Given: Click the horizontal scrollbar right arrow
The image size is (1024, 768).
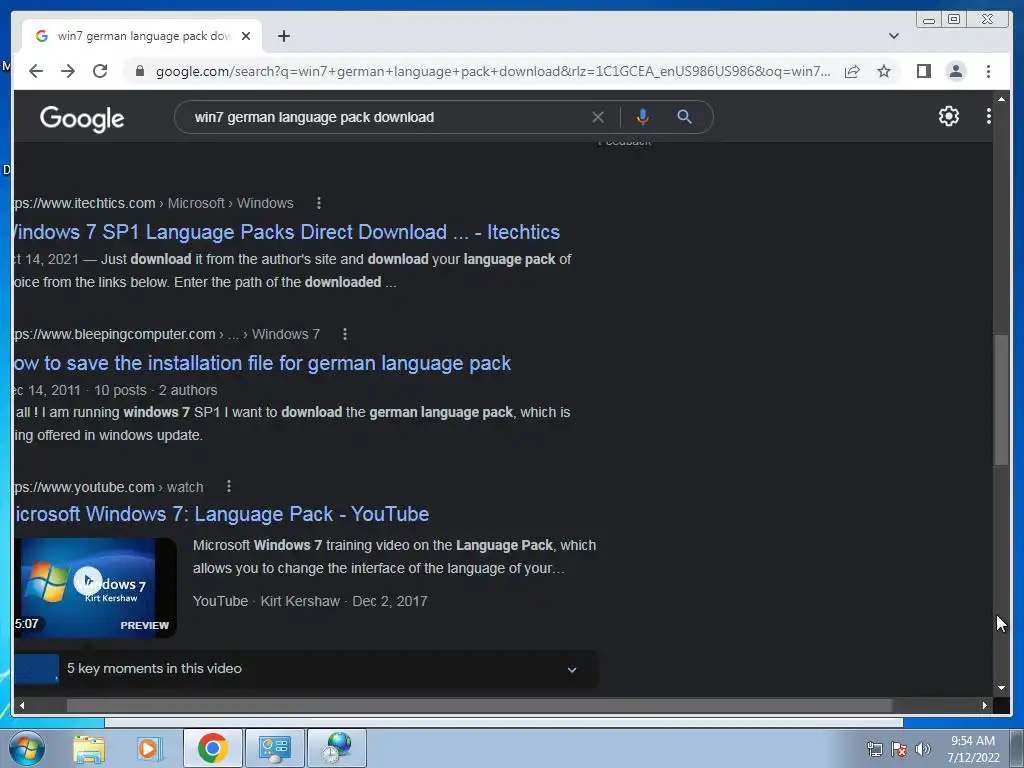Looking at the screenshot, I should [985, 705].
